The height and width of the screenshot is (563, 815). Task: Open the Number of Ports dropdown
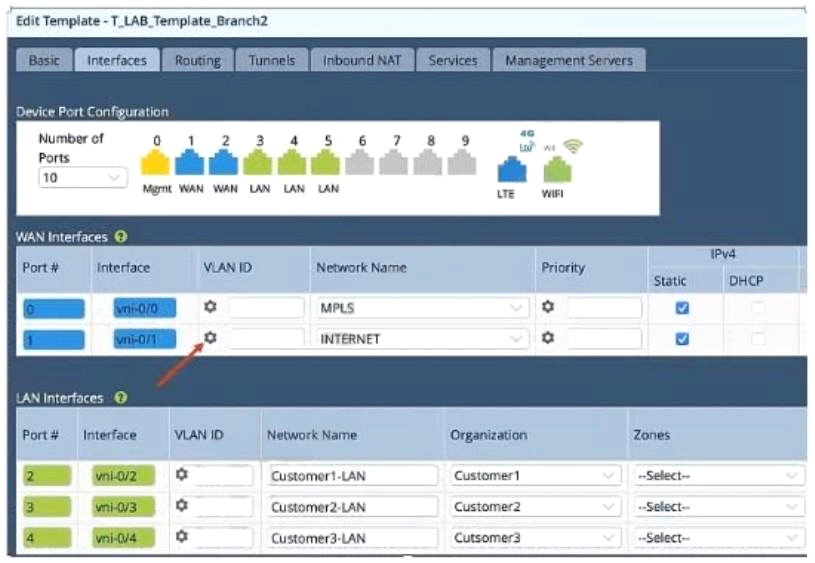pyautogui.click(x=82, y=177)
